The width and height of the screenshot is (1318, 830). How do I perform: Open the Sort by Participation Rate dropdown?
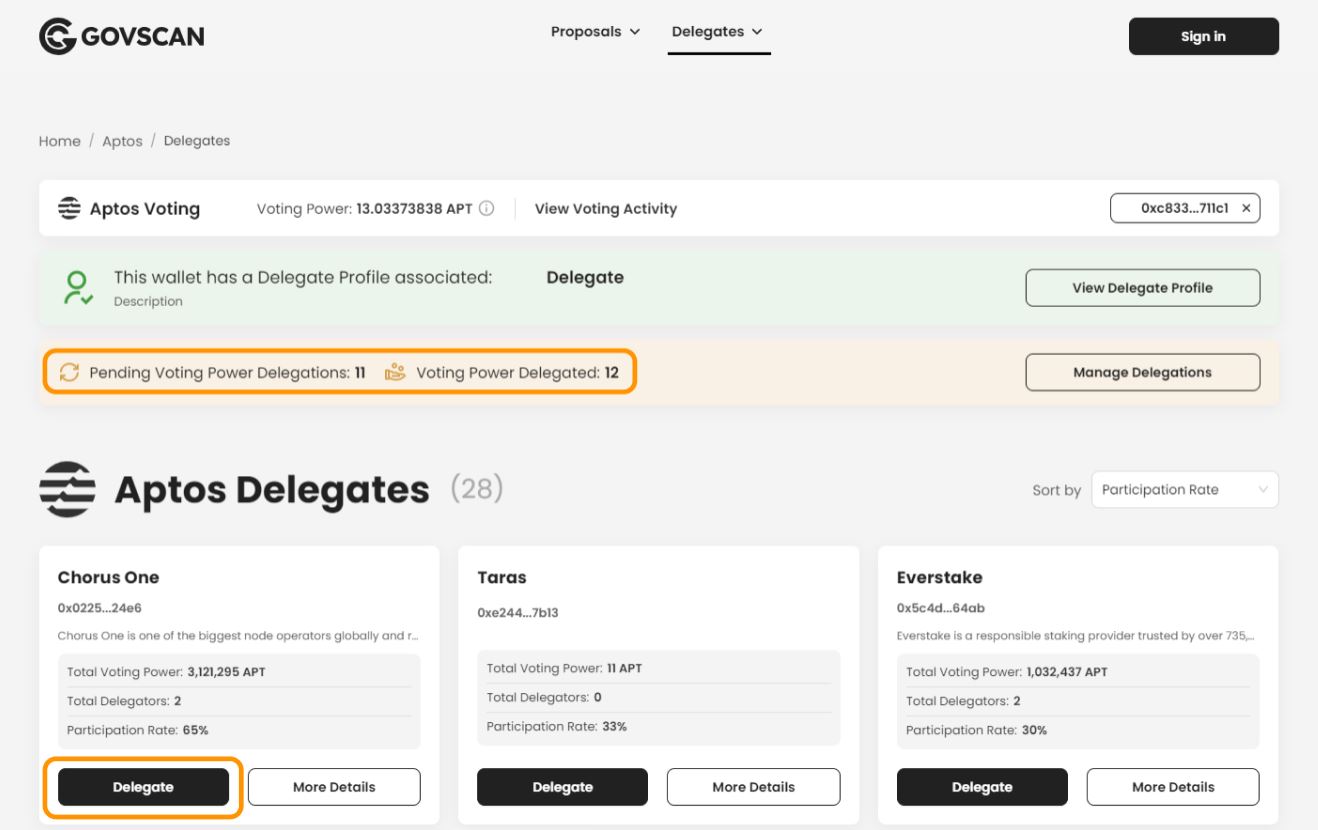pyautogui.click(x=1184, y=489)
